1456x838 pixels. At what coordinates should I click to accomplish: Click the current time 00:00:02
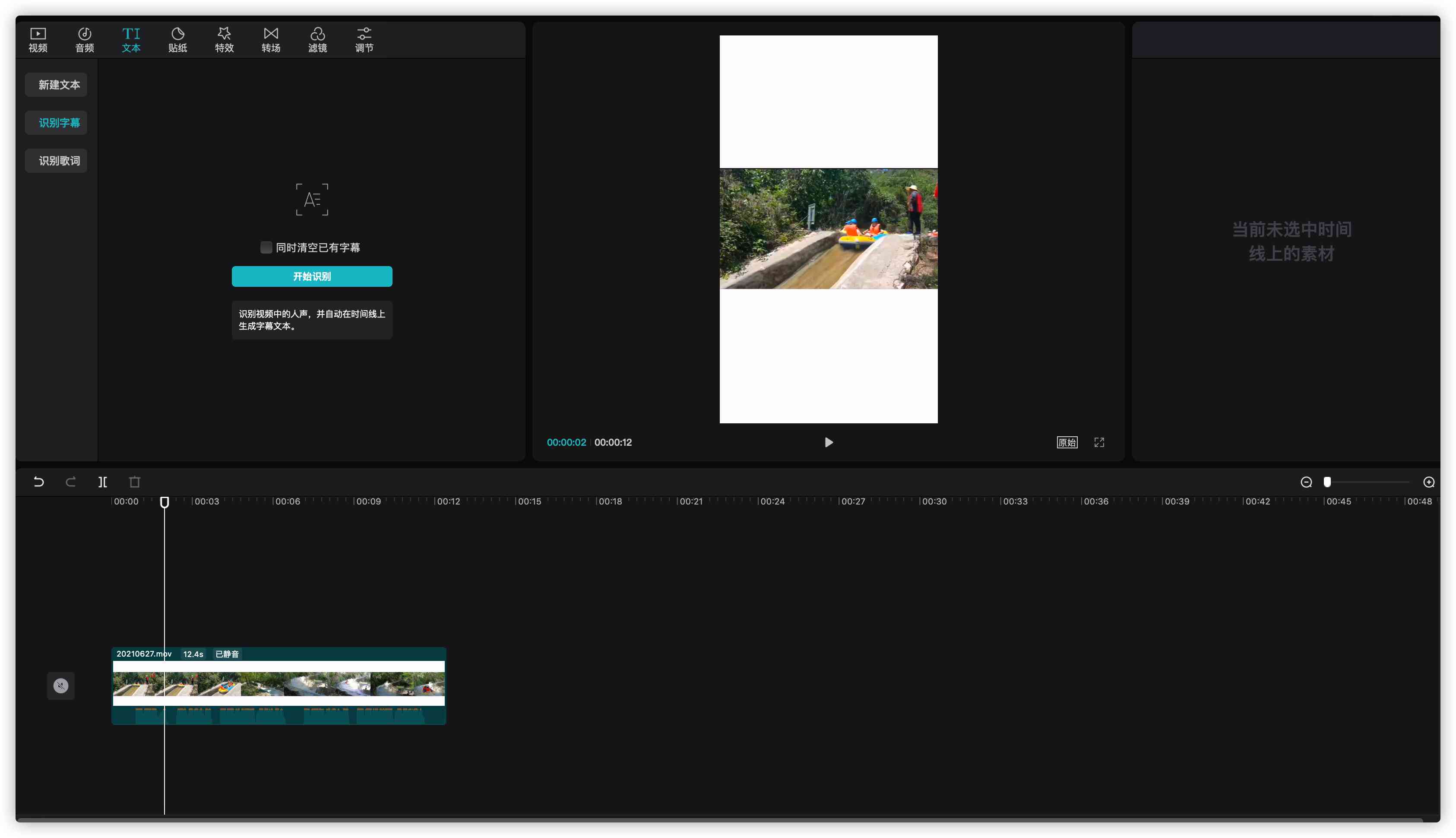(x=566, y=442)
